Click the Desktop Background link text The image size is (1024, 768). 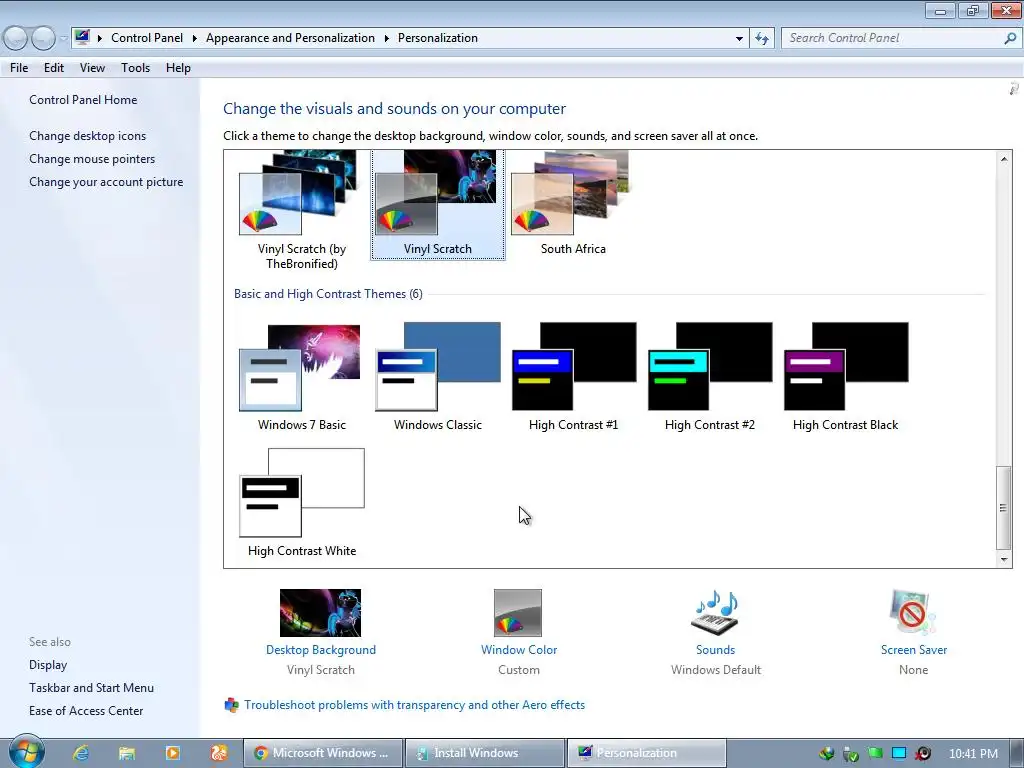(321, 650)
